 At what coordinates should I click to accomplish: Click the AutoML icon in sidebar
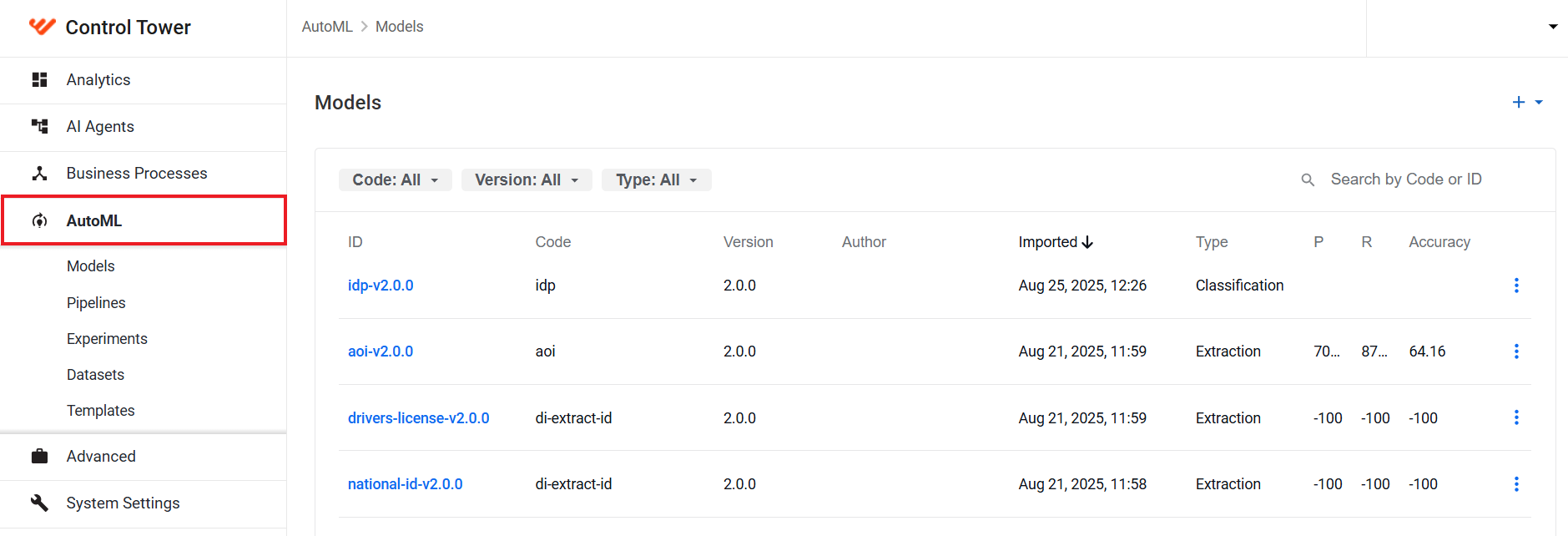(39, 221)
